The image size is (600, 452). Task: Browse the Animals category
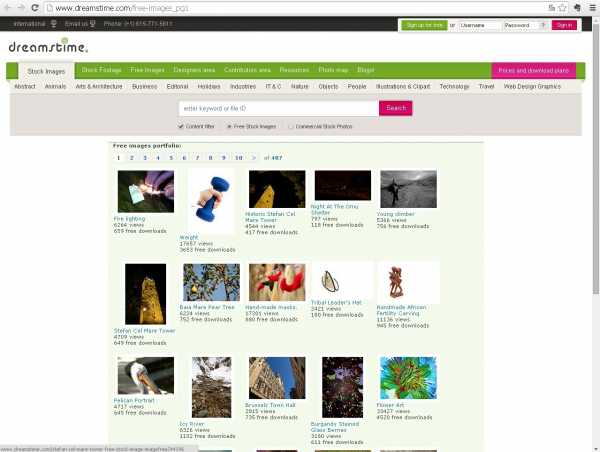(x=55, y=86)
